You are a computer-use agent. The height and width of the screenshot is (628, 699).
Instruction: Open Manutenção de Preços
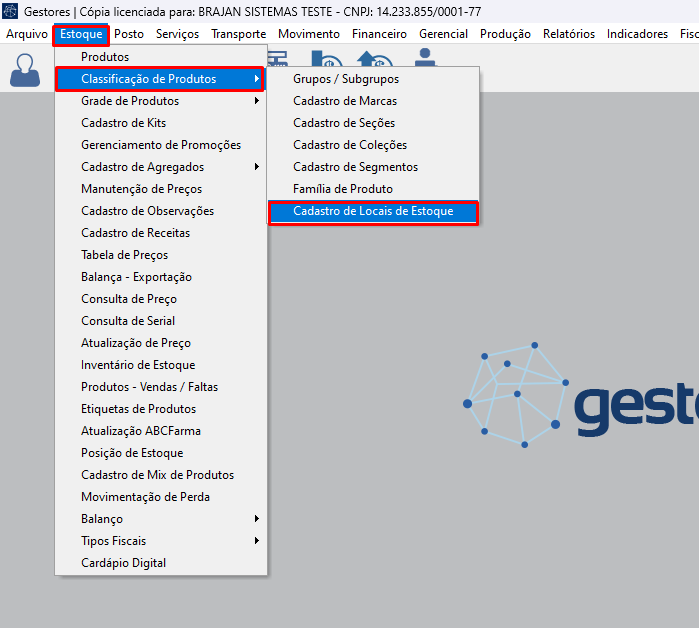[x=141, y=189]
